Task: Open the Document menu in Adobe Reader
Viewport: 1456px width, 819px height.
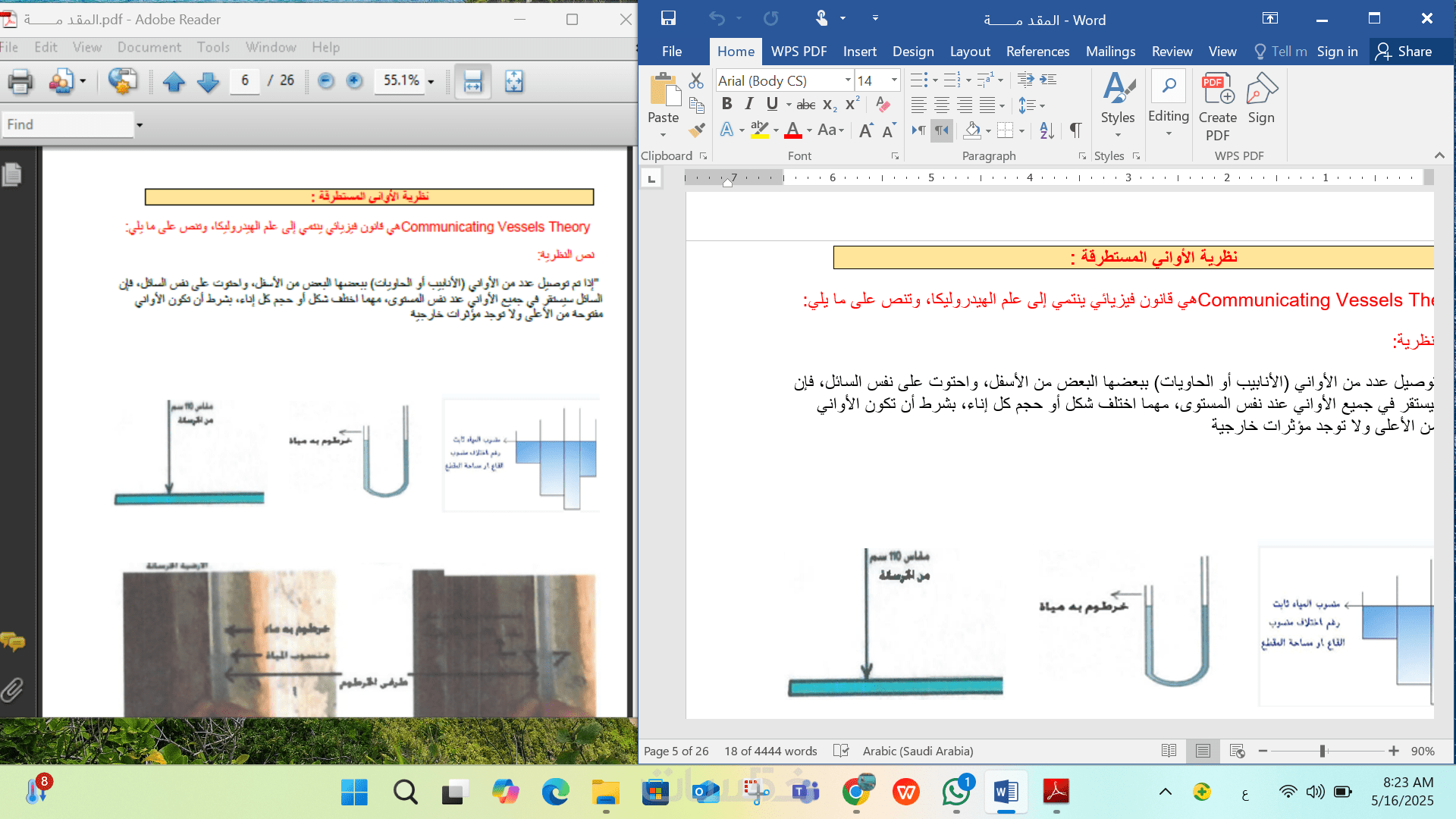Action: click(149, 47)
